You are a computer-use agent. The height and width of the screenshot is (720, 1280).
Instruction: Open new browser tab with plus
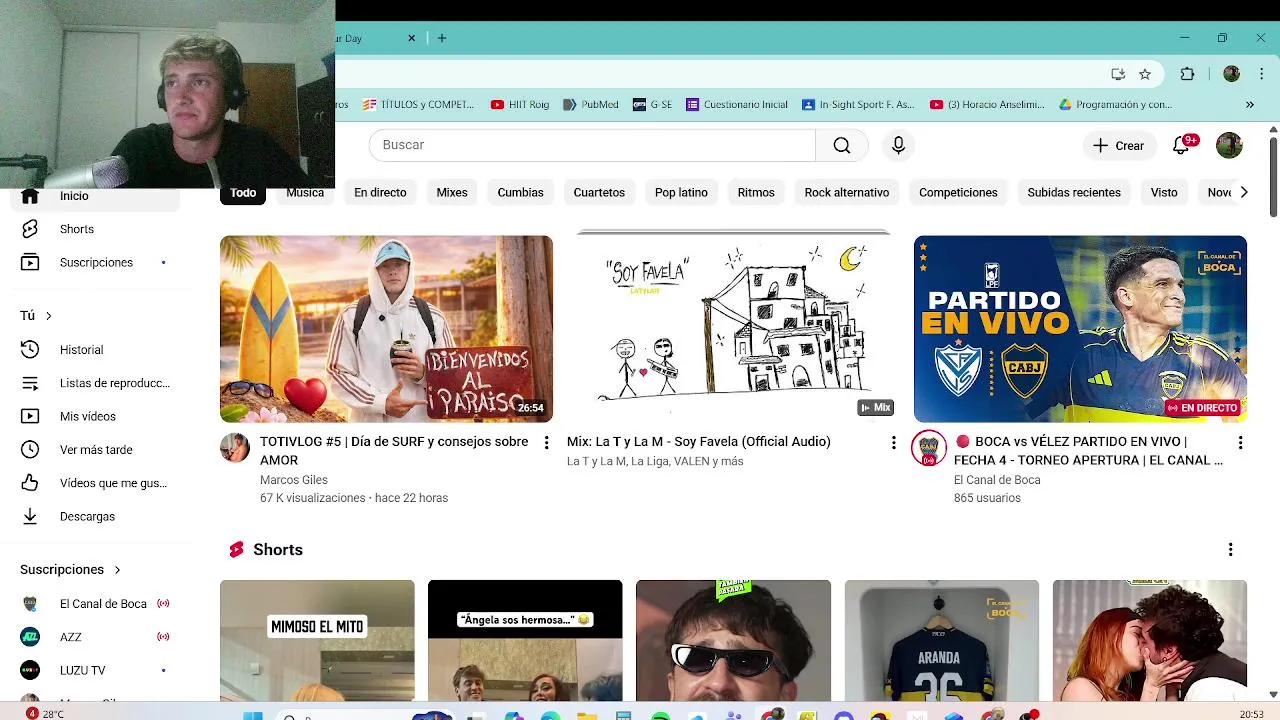coord(442,38)
